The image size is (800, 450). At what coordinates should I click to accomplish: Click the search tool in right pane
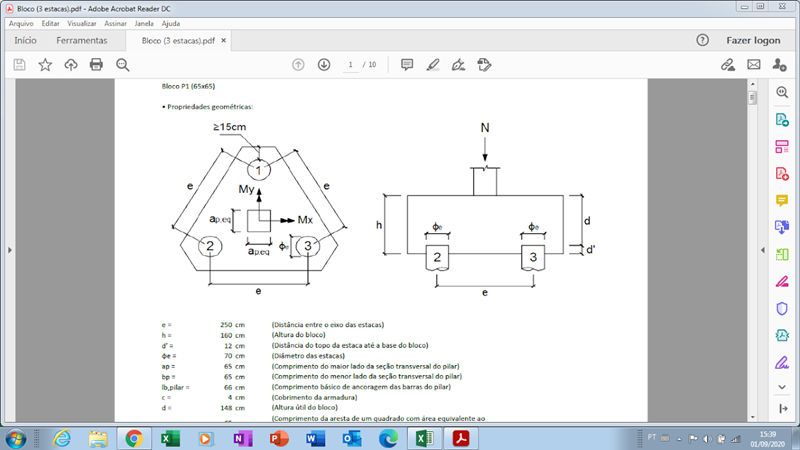click(x=782, y=92)
